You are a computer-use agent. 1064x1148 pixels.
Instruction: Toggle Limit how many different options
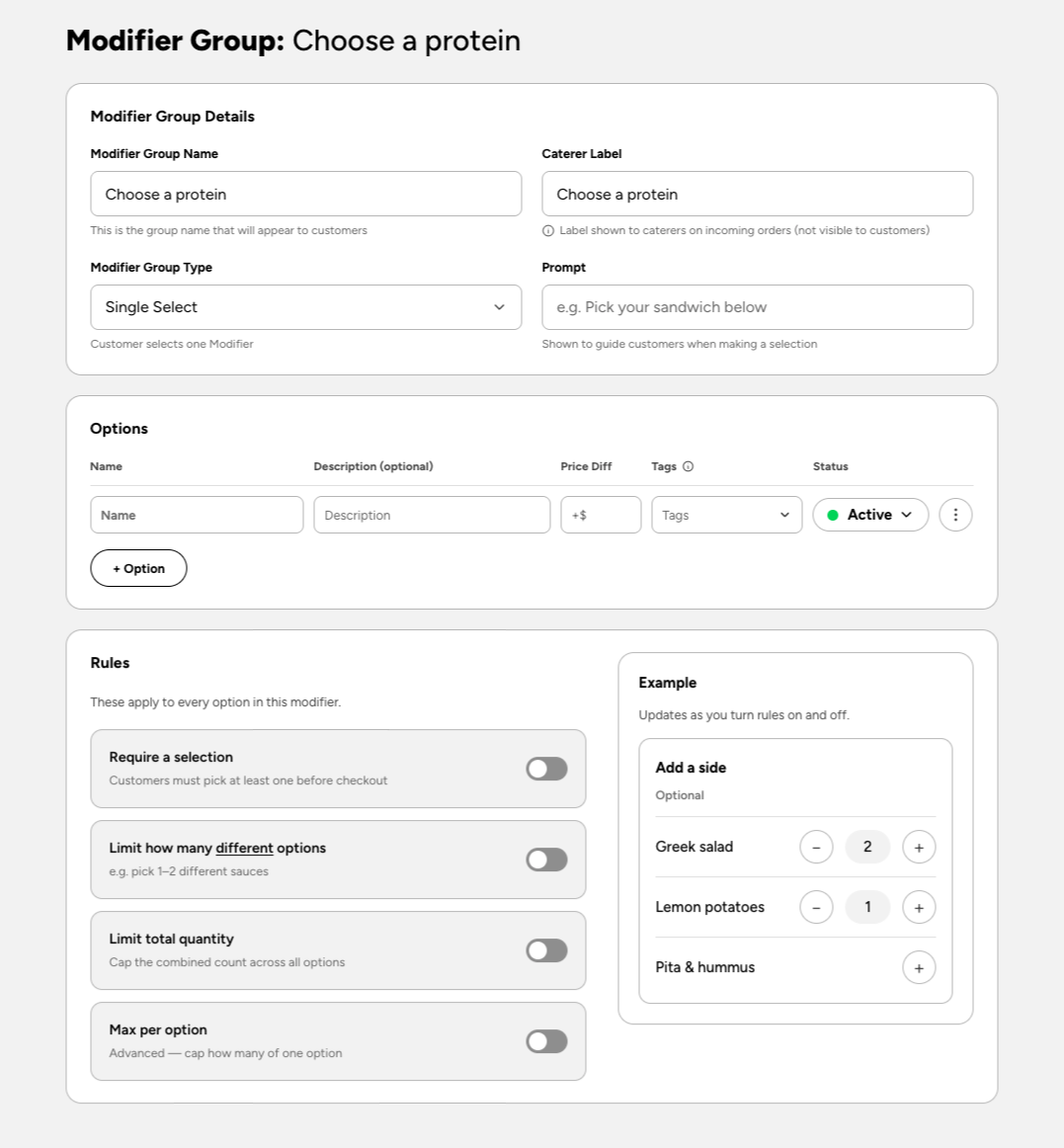click(547, 860)
